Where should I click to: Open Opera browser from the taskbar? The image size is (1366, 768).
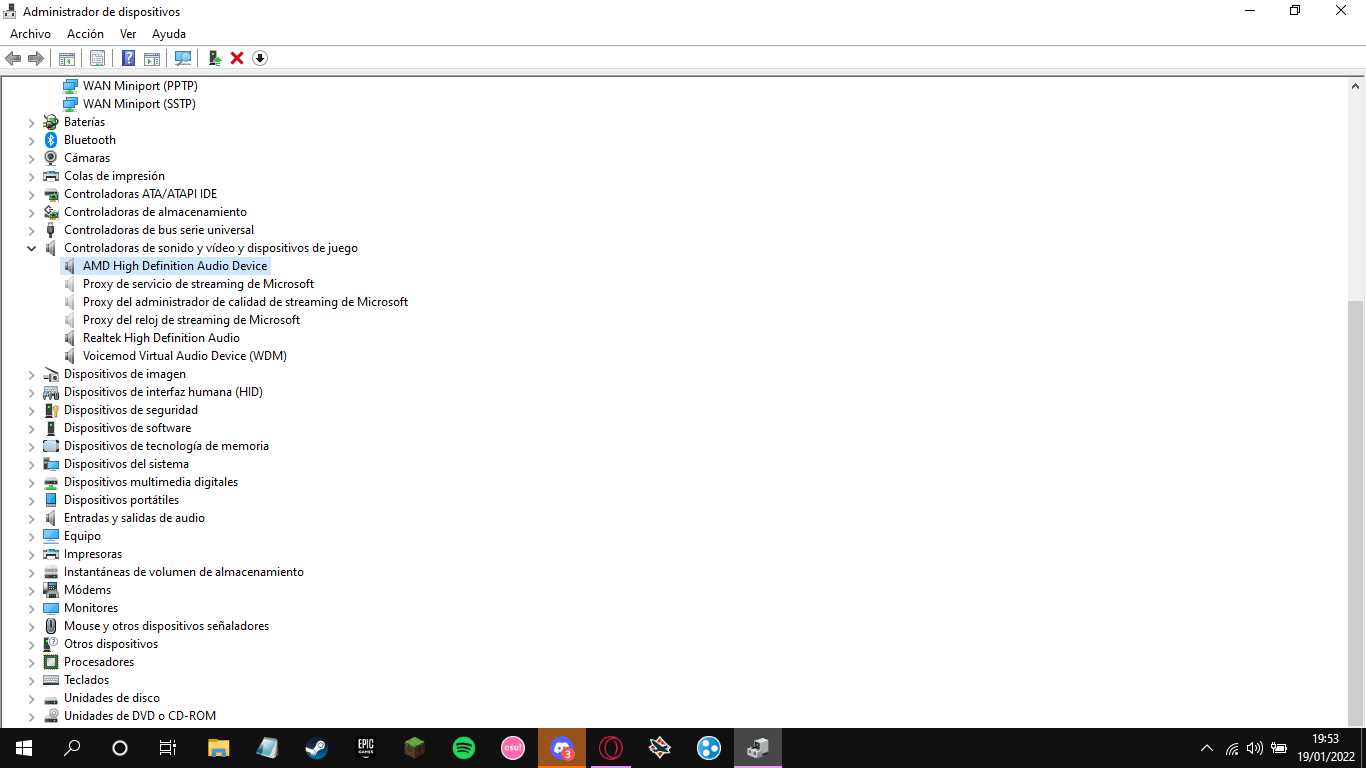(610, 747)
